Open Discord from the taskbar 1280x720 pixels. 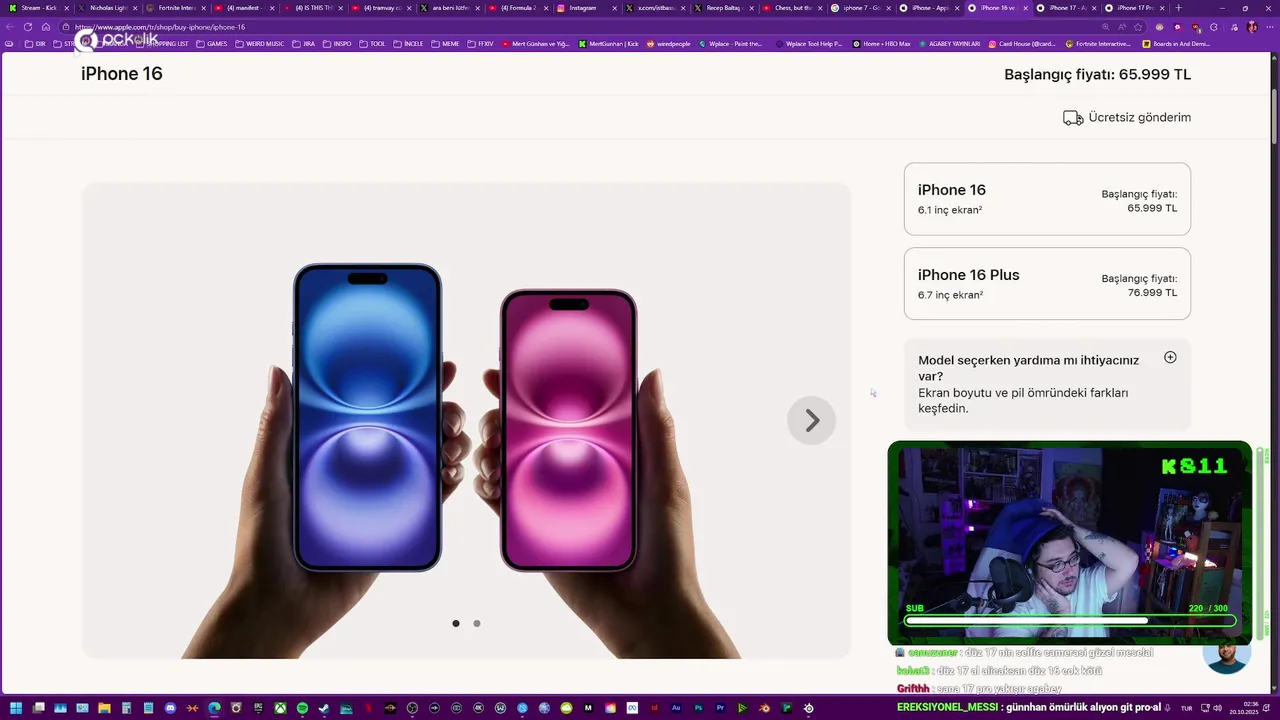170,709
